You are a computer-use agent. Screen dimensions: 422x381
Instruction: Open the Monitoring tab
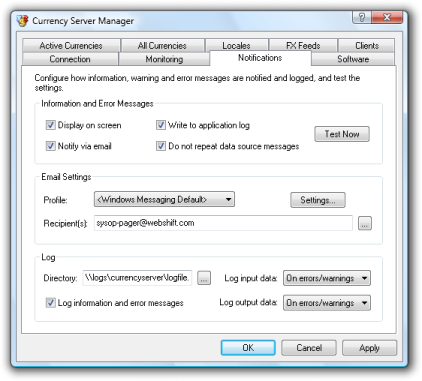[164, 59]
